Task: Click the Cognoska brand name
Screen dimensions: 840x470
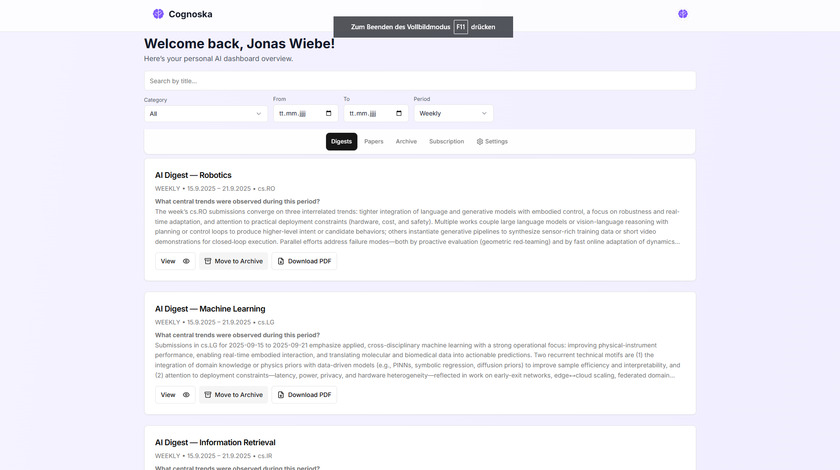Action: pos(190,14)
